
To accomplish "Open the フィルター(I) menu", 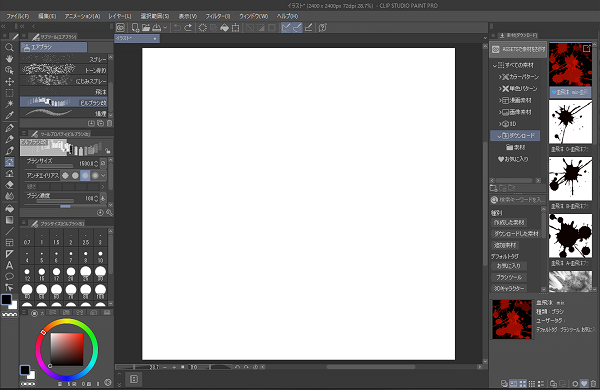I will pos(218,16).
